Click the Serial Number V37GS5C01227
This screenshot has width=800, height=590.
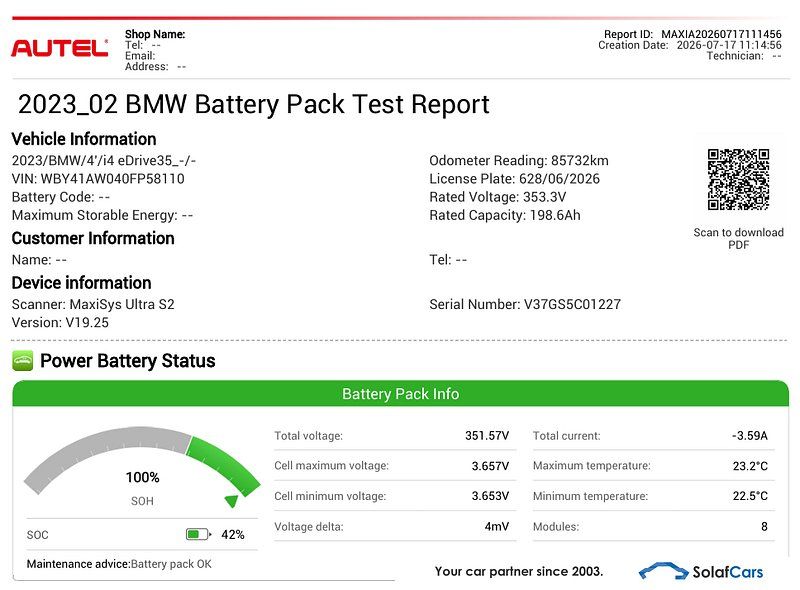[525, 304]
